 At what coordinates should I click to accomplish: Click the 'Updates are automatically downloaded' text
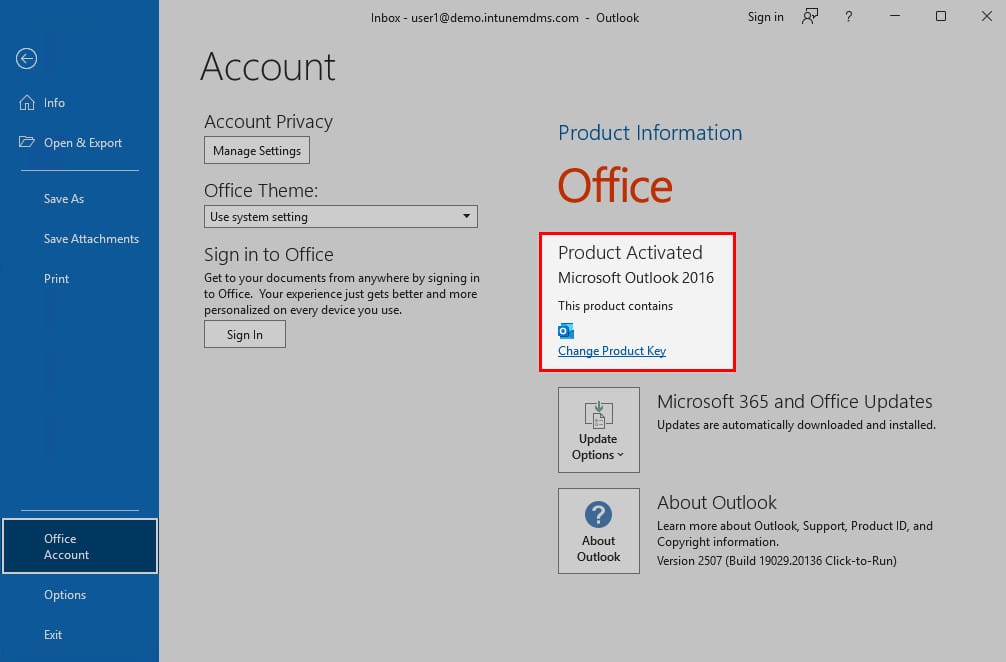coord(796,425)
